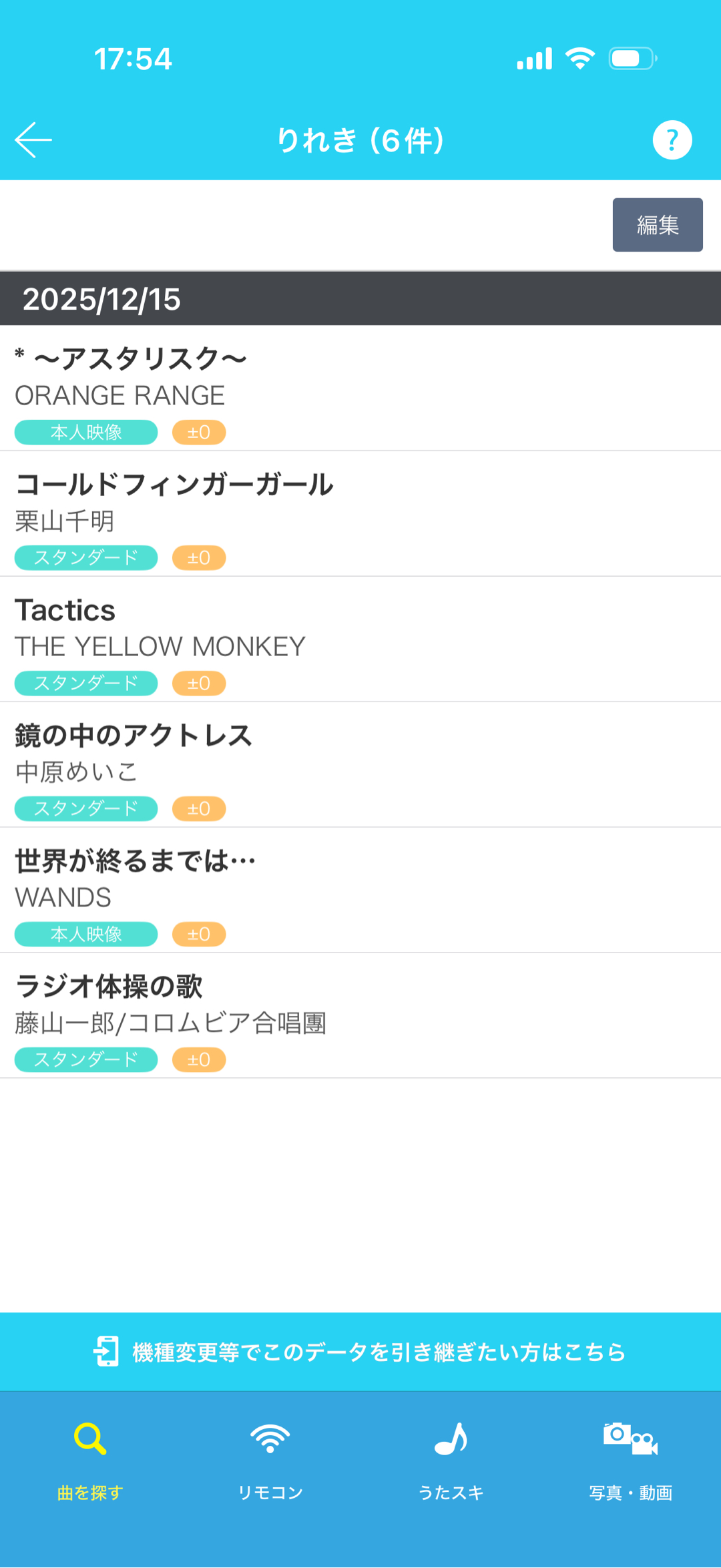Image resolution: width=721 pixels, height=1568 pixels.
Task: Pick 世界が終るまでは… by WANDS
Action: pos(135,861)
